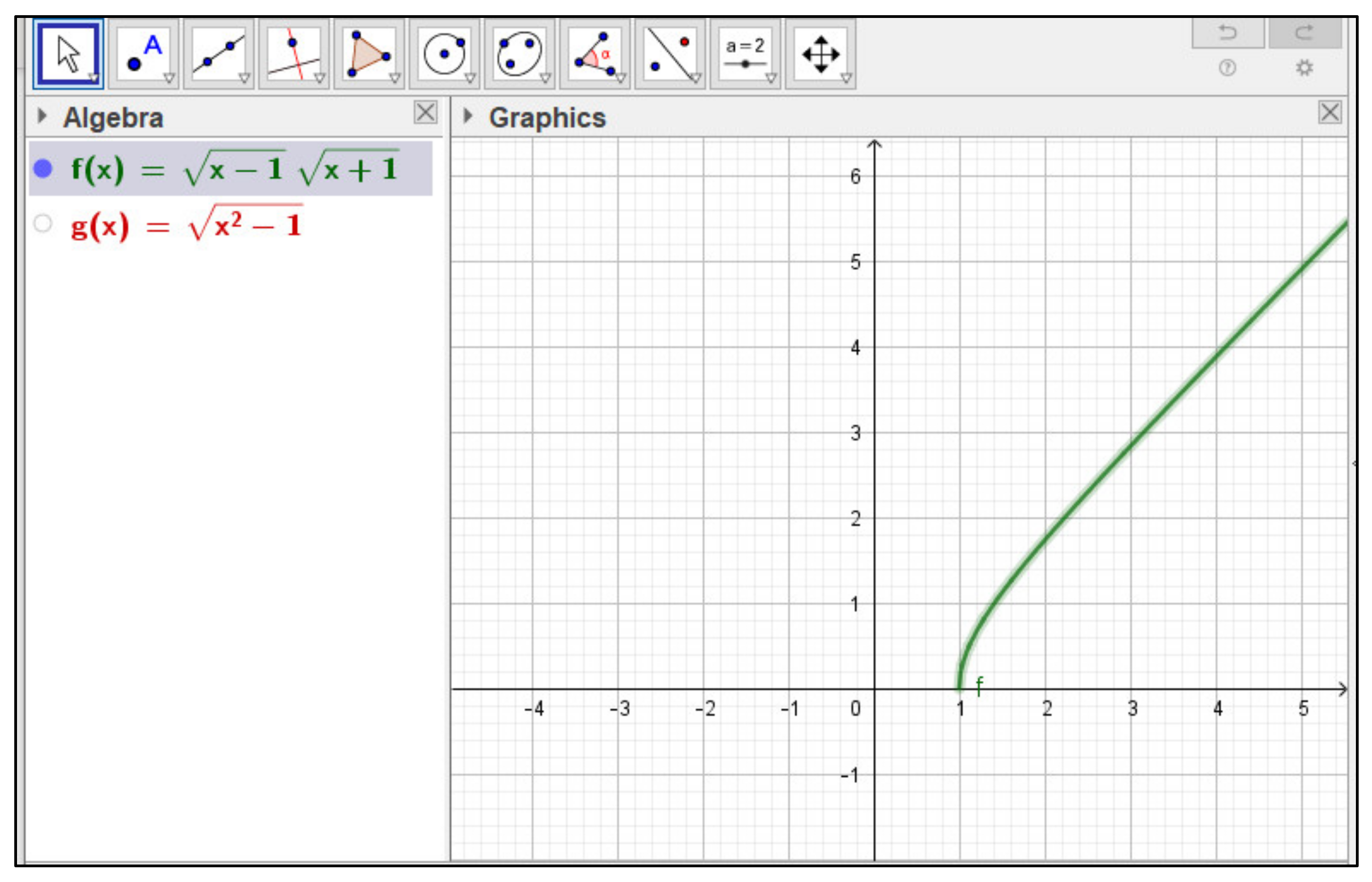Select Circle with Center through Point tool
Screen dimensions: 1372x882
click(444, 54)
